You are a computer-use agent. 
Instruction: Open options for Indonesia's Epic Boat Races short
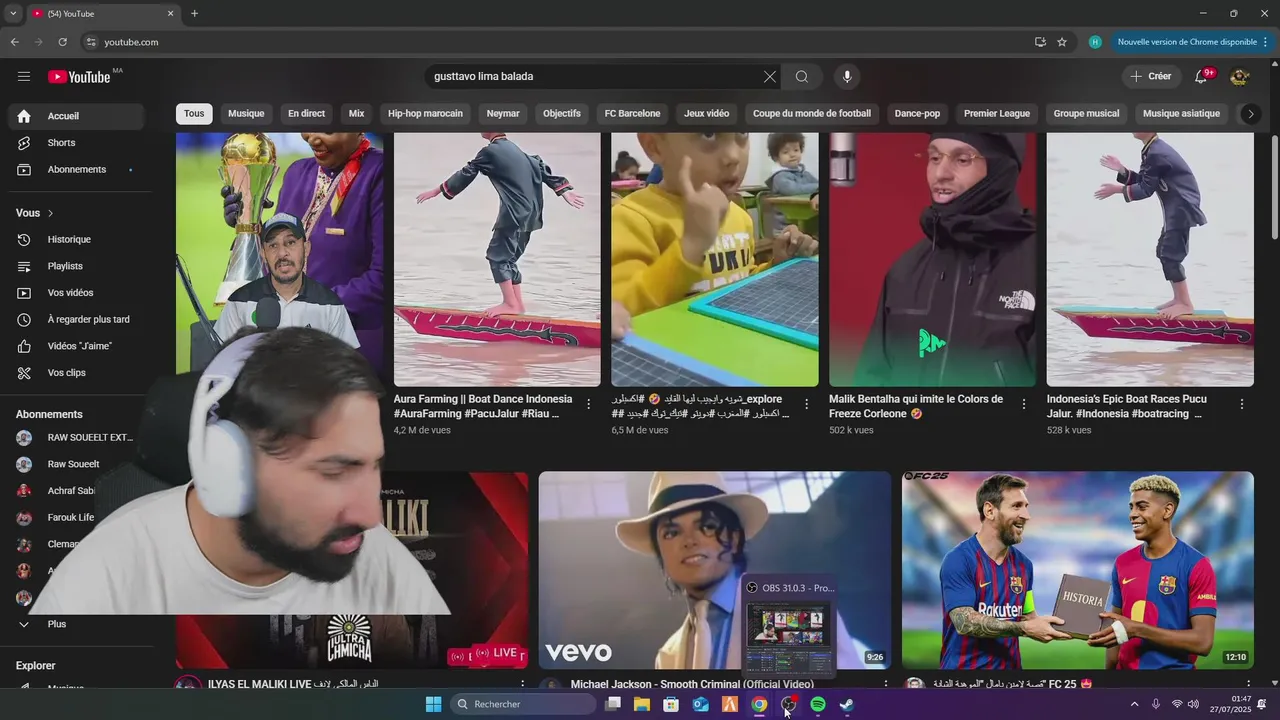tap(1242, 404)
